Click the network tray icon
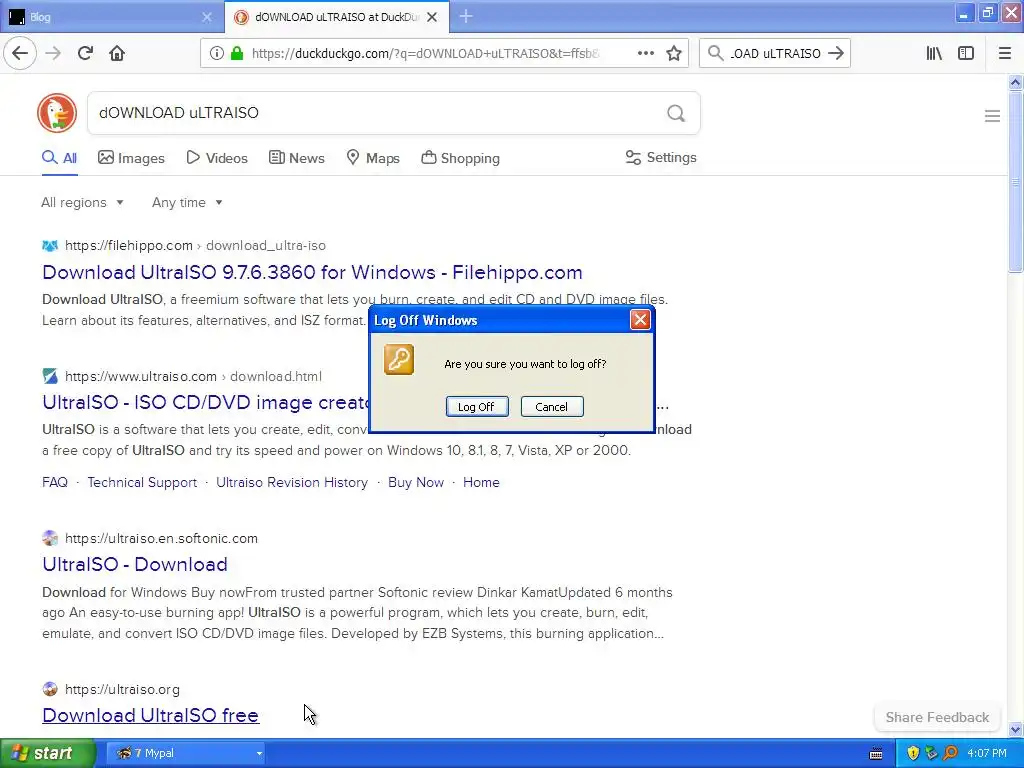The height and width of the screenshot is (768, 1024). pos(931,753)
